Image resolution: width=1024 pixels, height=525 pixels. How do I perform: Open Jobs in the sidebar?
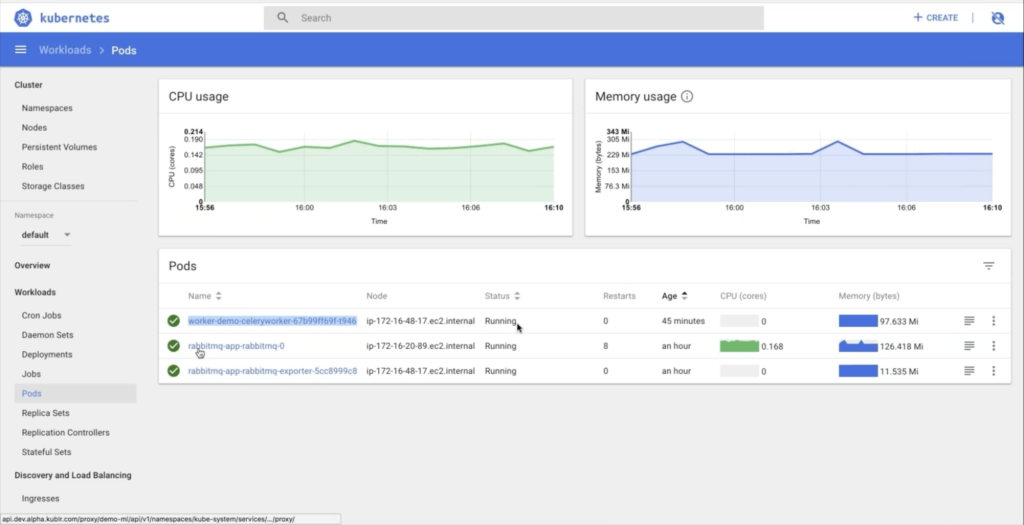31,374
